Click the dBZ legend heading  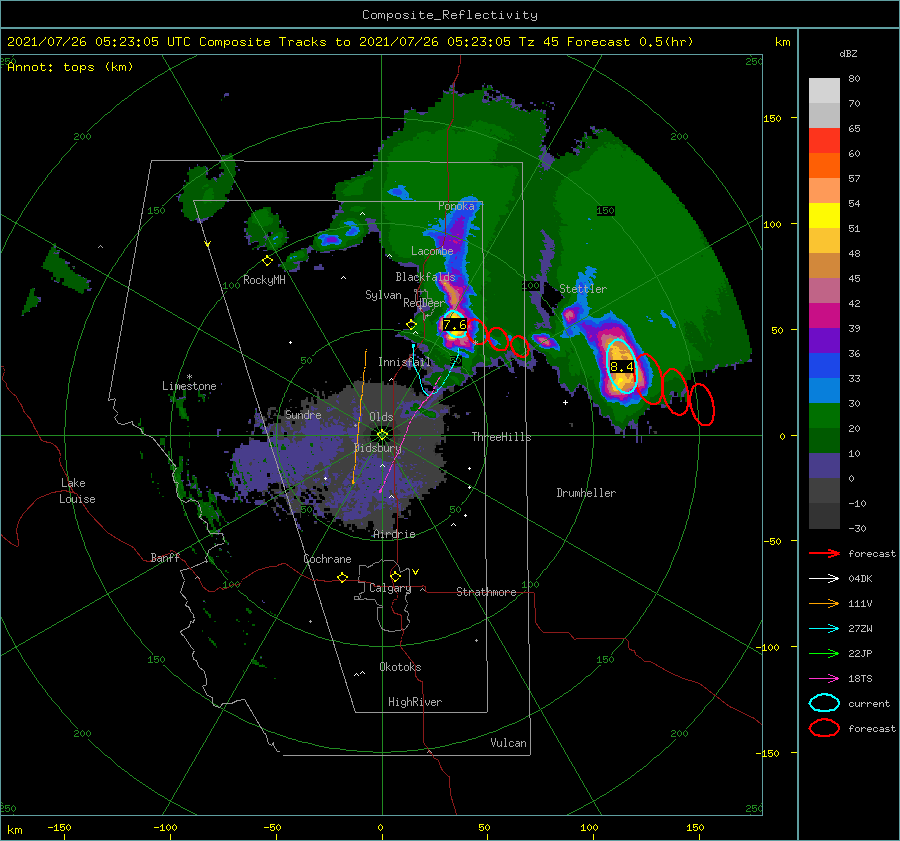click(848, 54)
